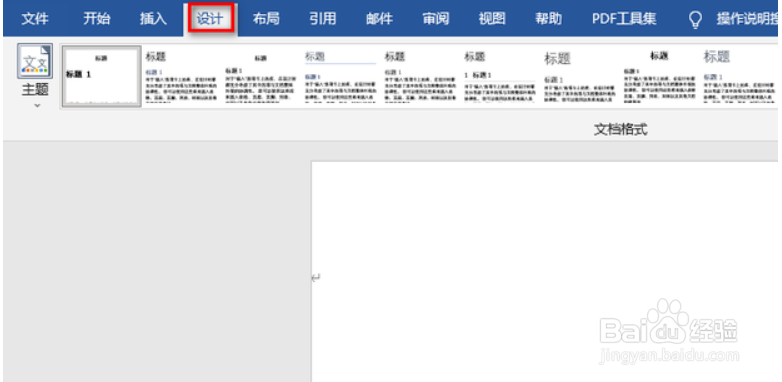Open the PDF工具集 ribbon tab
This screenshot has width=782, height=382.
(x=624, y=19)
